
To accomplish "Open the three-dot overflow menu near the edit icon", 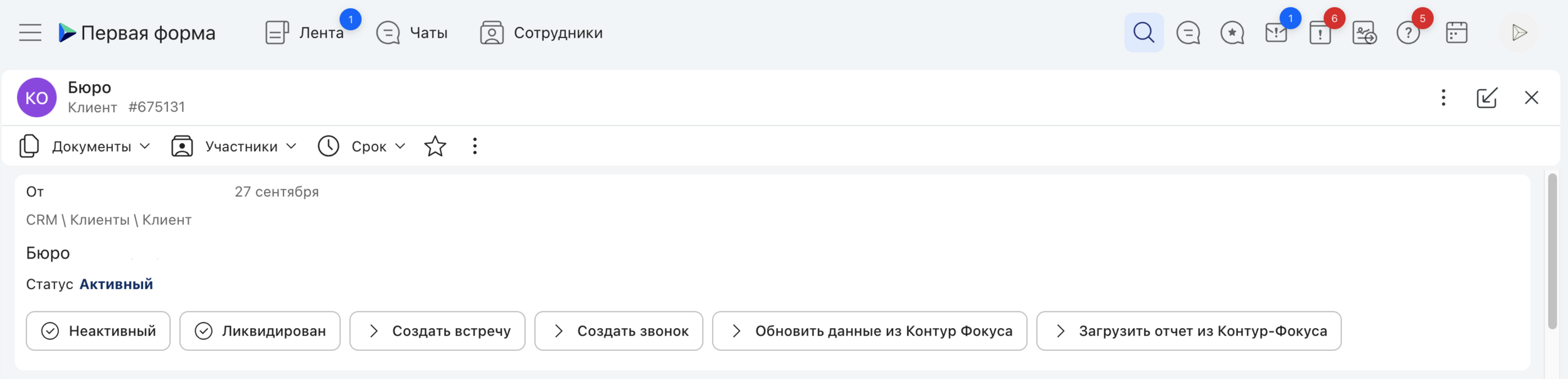I will [1444, 97].
